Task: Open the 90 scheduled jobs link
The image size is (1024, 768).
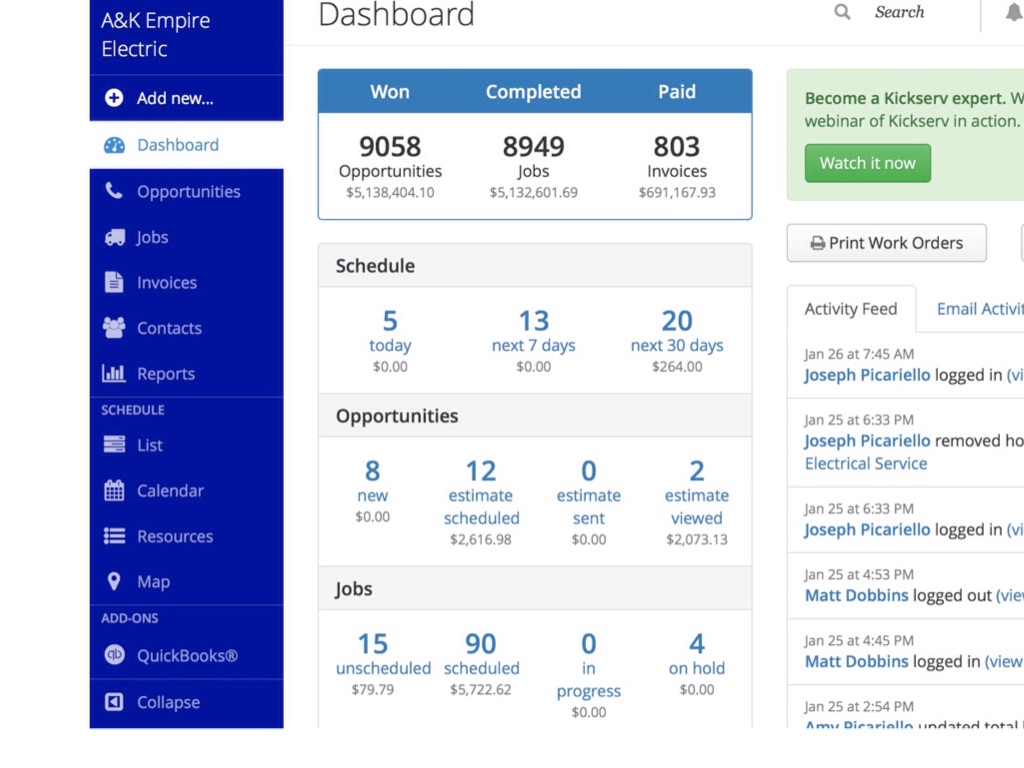Action: pyautogui.click(x=481, y=655)
